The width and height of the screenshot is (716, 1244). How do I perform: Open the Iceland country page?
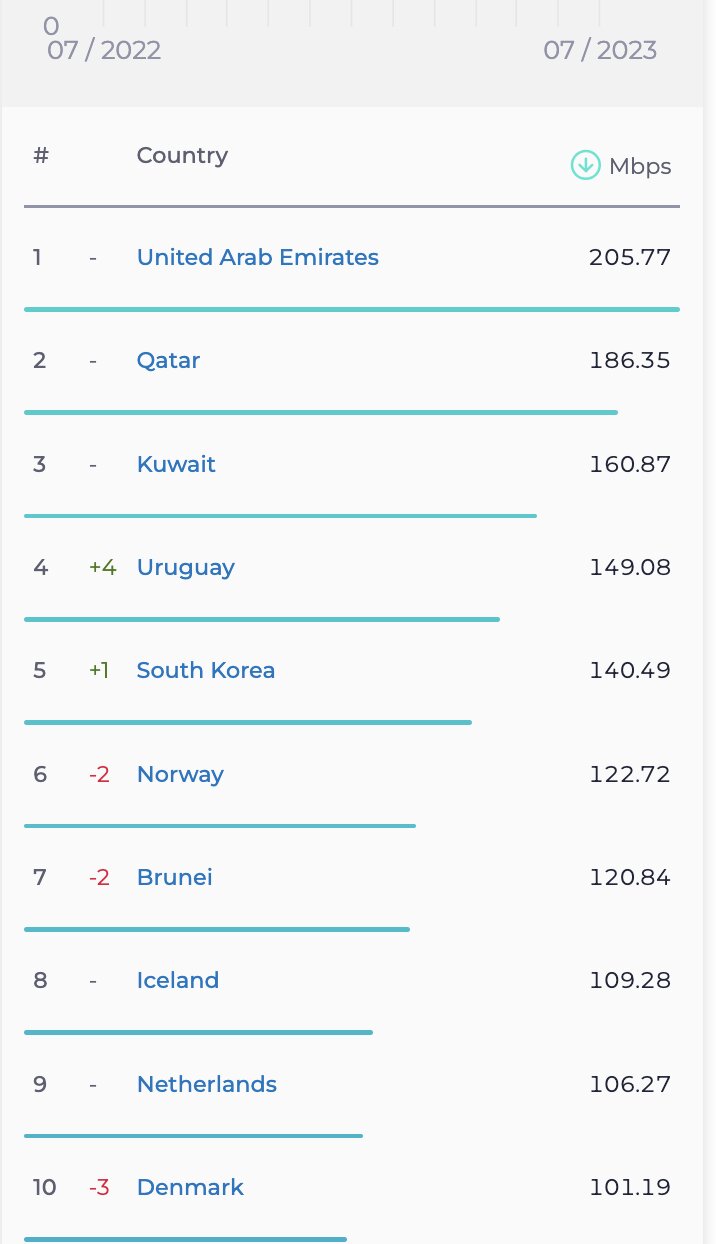177,981
